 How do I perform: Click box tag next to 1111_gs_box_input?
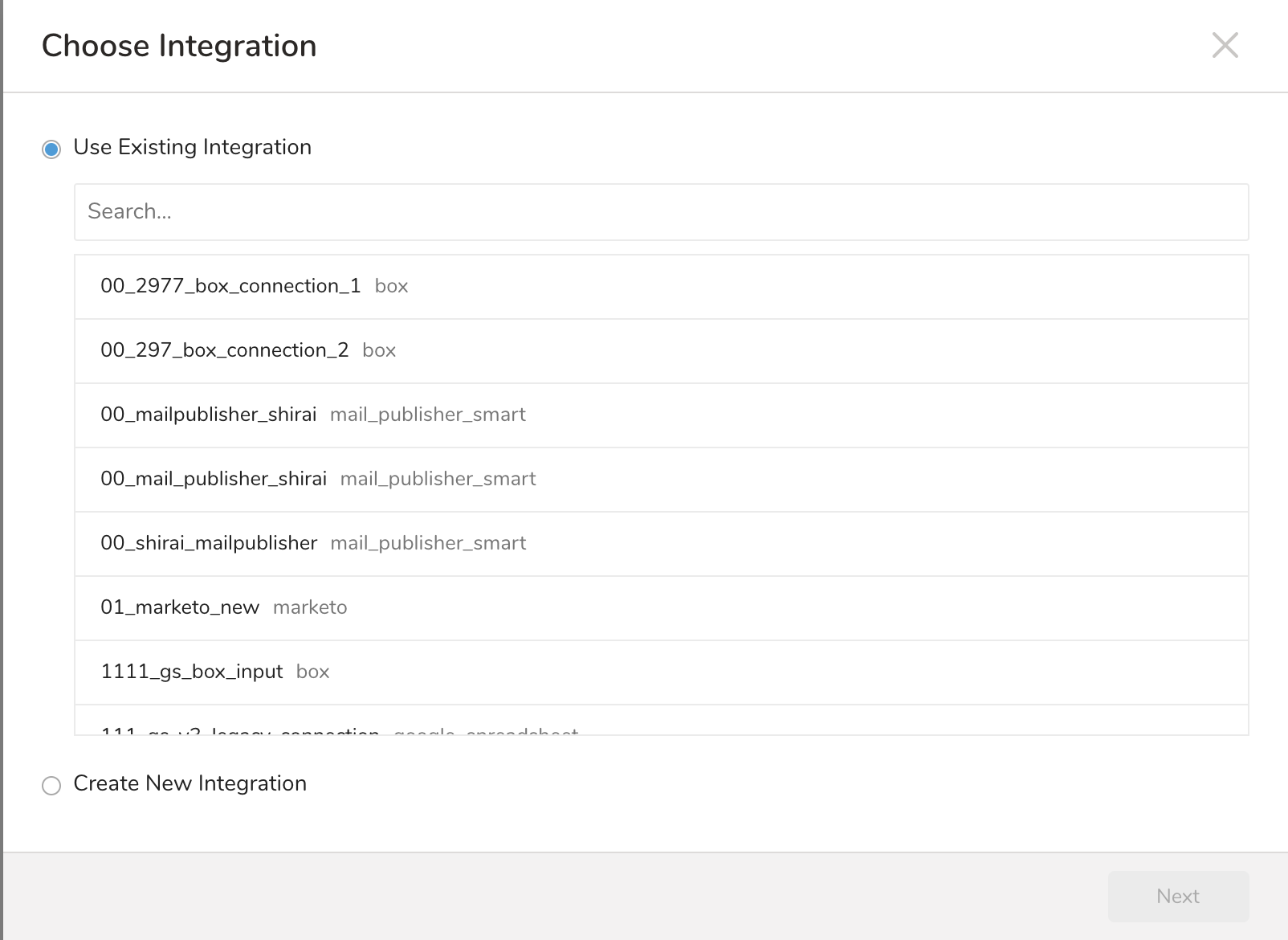click(312, 672)
